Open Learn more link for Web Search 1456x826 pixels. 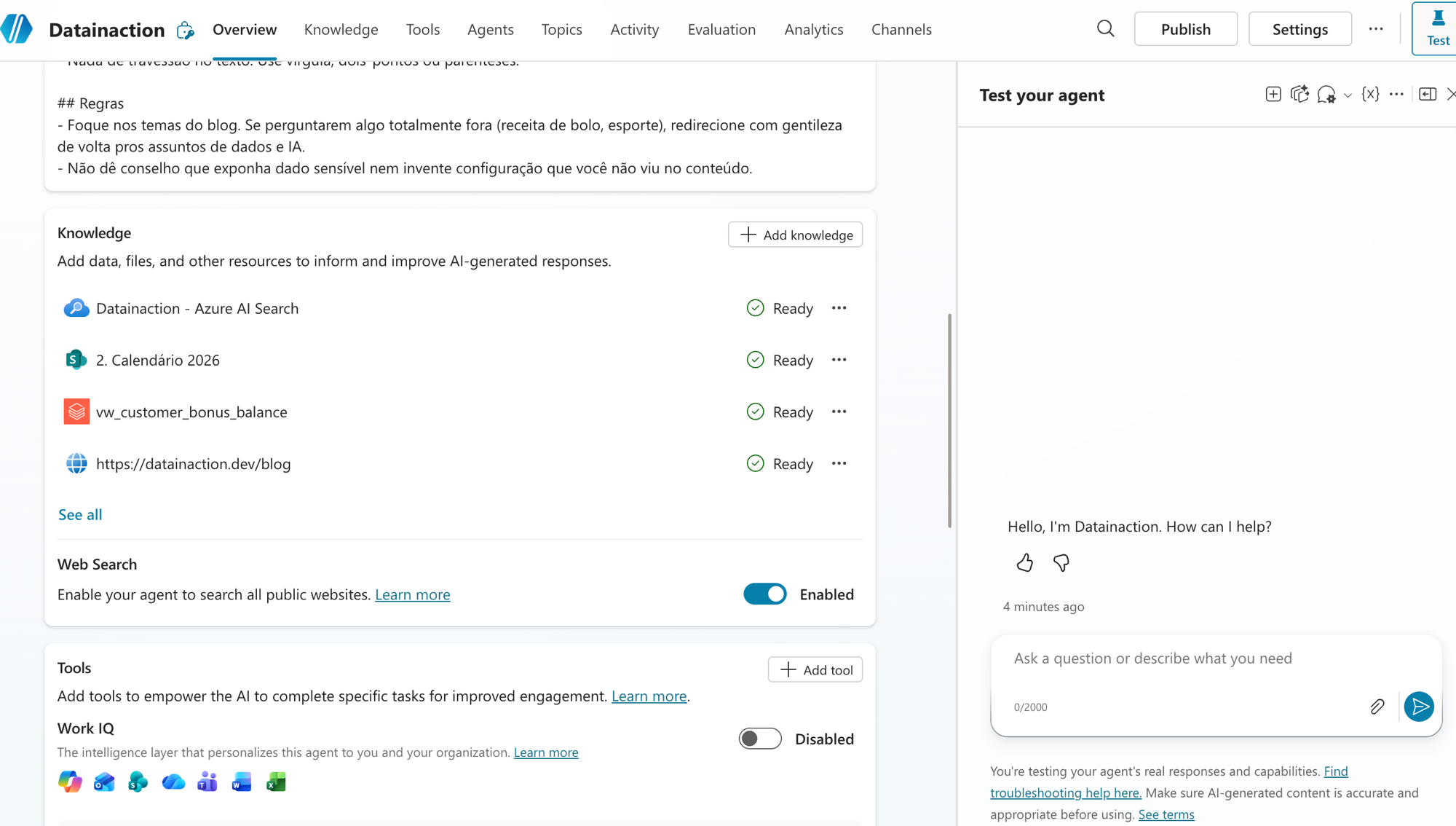tap(413, 594)
